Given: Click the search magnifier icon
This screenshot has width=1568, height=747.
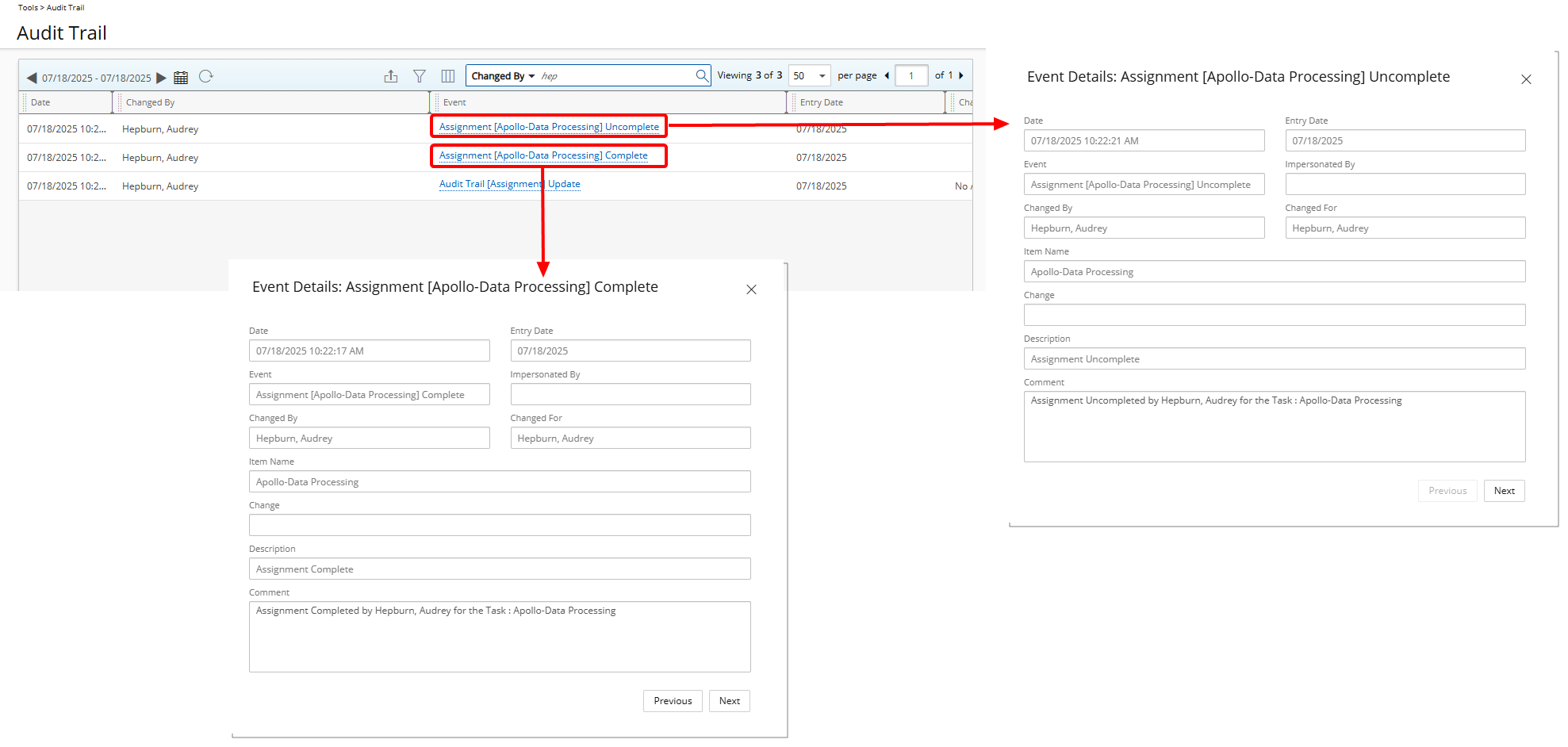Looking at the screenshot, I should point(701,75).
